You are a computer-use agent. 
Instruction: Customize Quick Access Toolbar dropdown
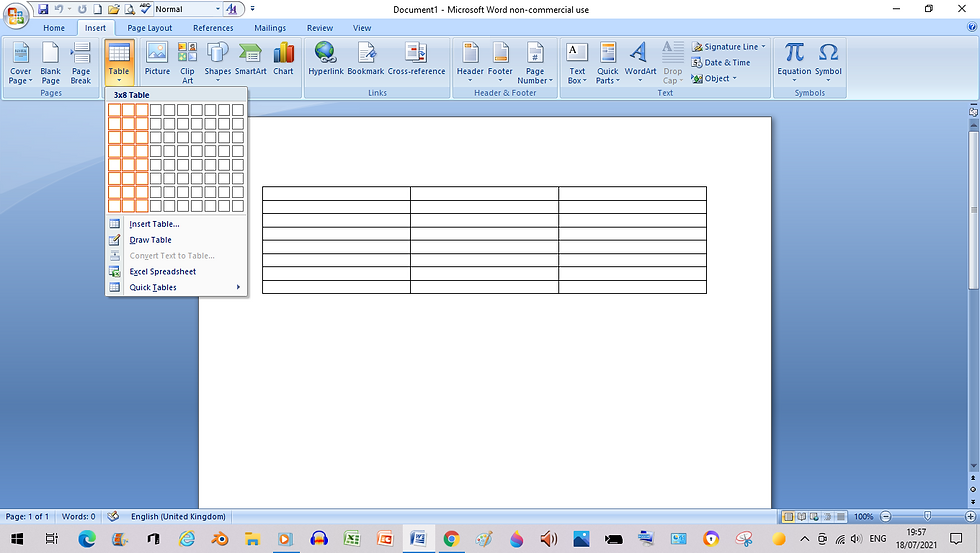(x=252, y=9)
